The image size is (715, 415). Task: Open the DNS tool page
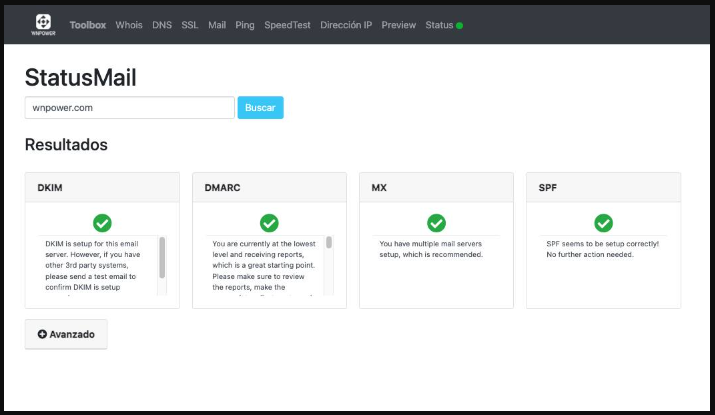(x=162, y=25)
